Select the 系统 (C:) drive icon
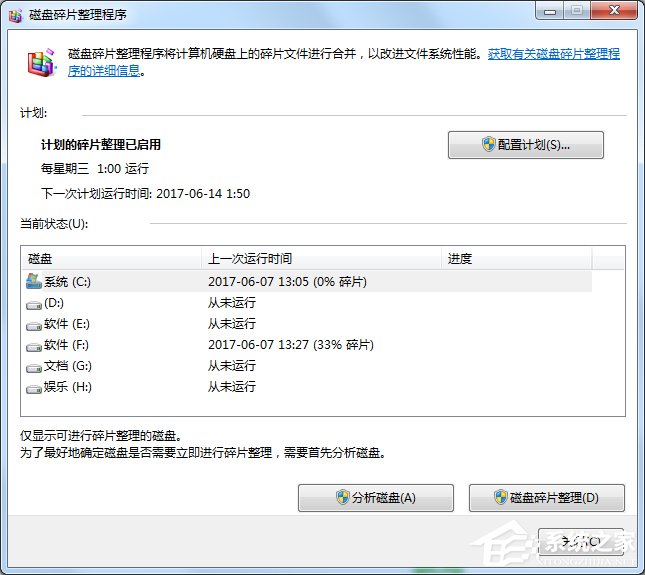 (33, 282)
